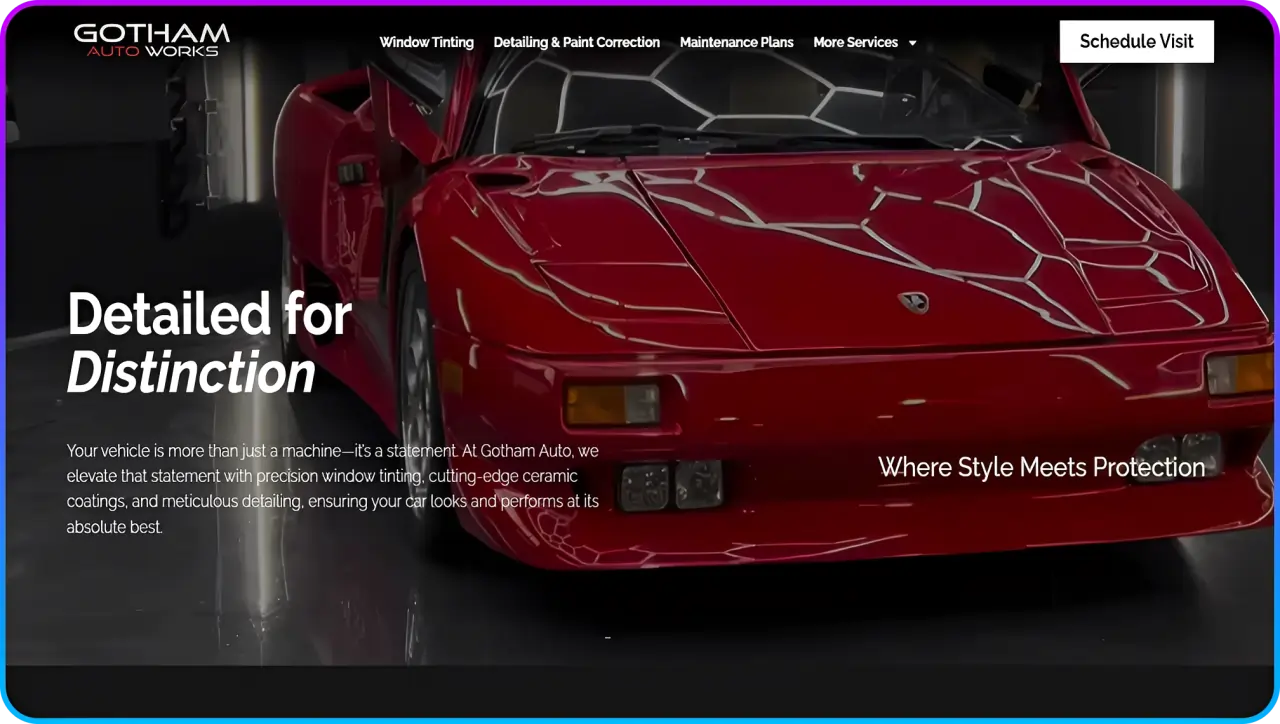The height and width of the screenshot is (724, 1280).
Task: Go to Detailing & Paint Correction
Action: tap(576, 42)
